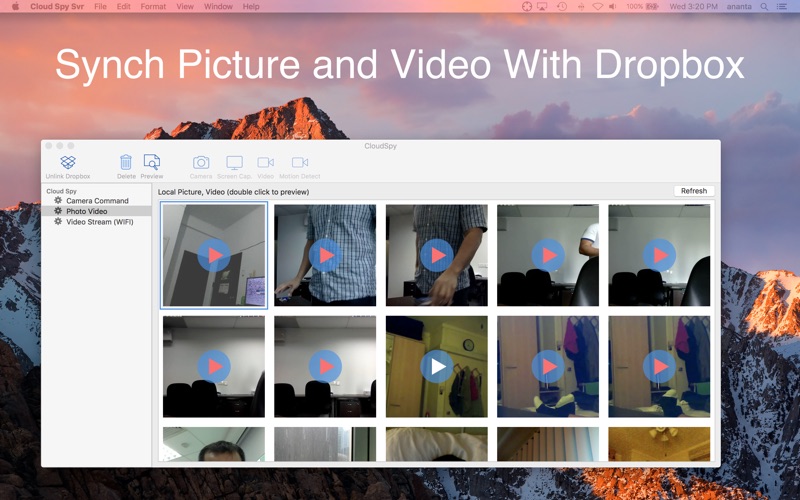Open Spotlight search in menu bar
The height and width of the screenshot is (500, 800).
[764, 7]
